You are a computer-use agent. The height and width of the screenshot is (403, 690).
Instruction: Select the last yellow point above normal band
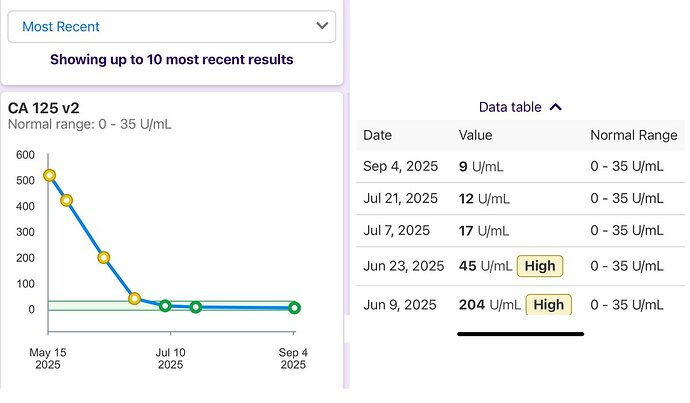click(x=134, y=298)
